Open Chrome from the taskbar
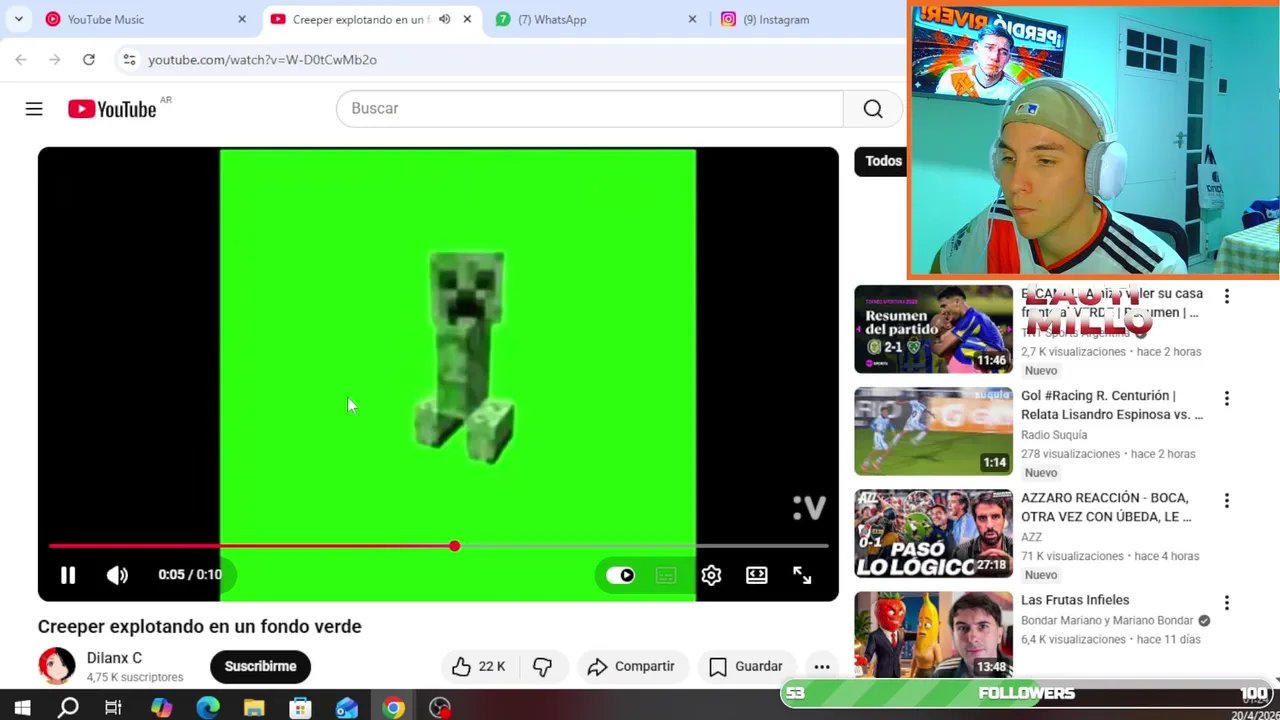Image resolution: width=1280 pixels, height=720 pixels. click(393, 708)
